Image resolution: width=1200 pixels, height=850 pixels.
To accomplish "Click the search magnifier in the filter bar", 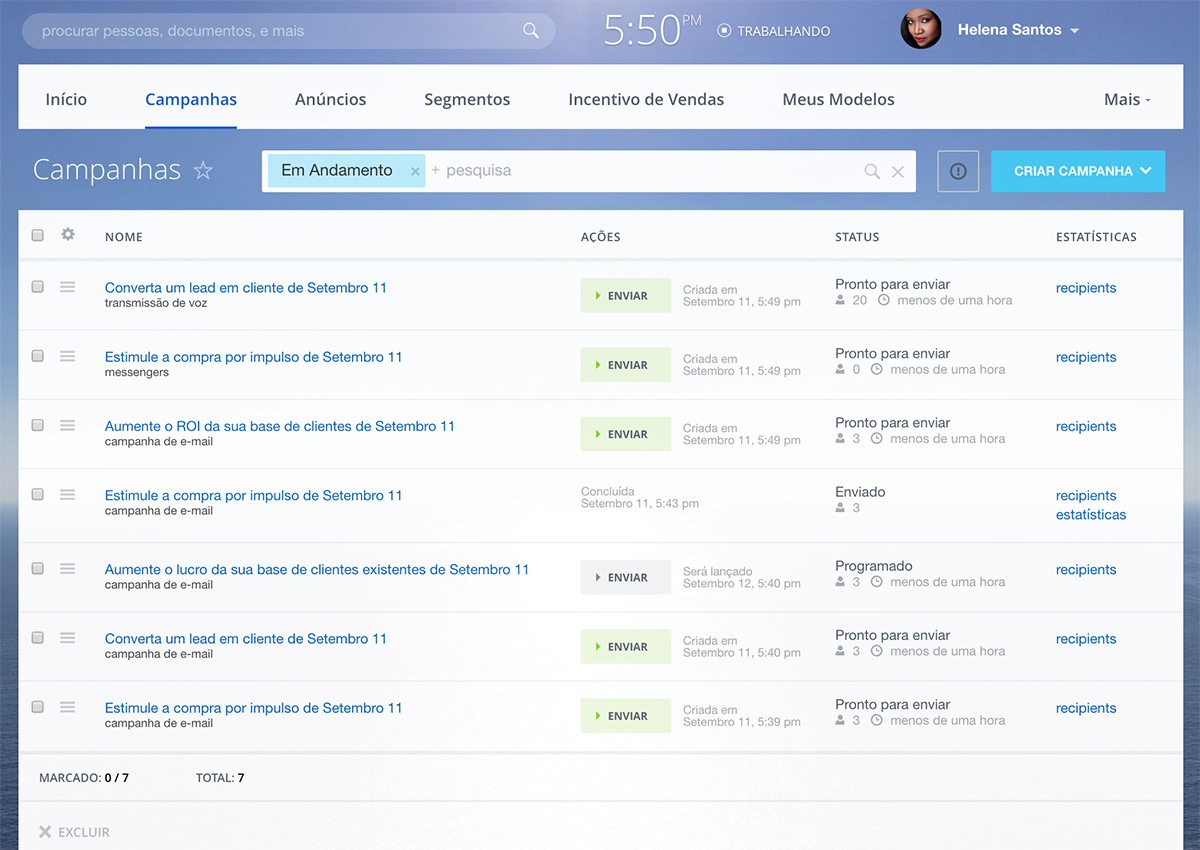I will pyautogui.click(x=872, y=172).
